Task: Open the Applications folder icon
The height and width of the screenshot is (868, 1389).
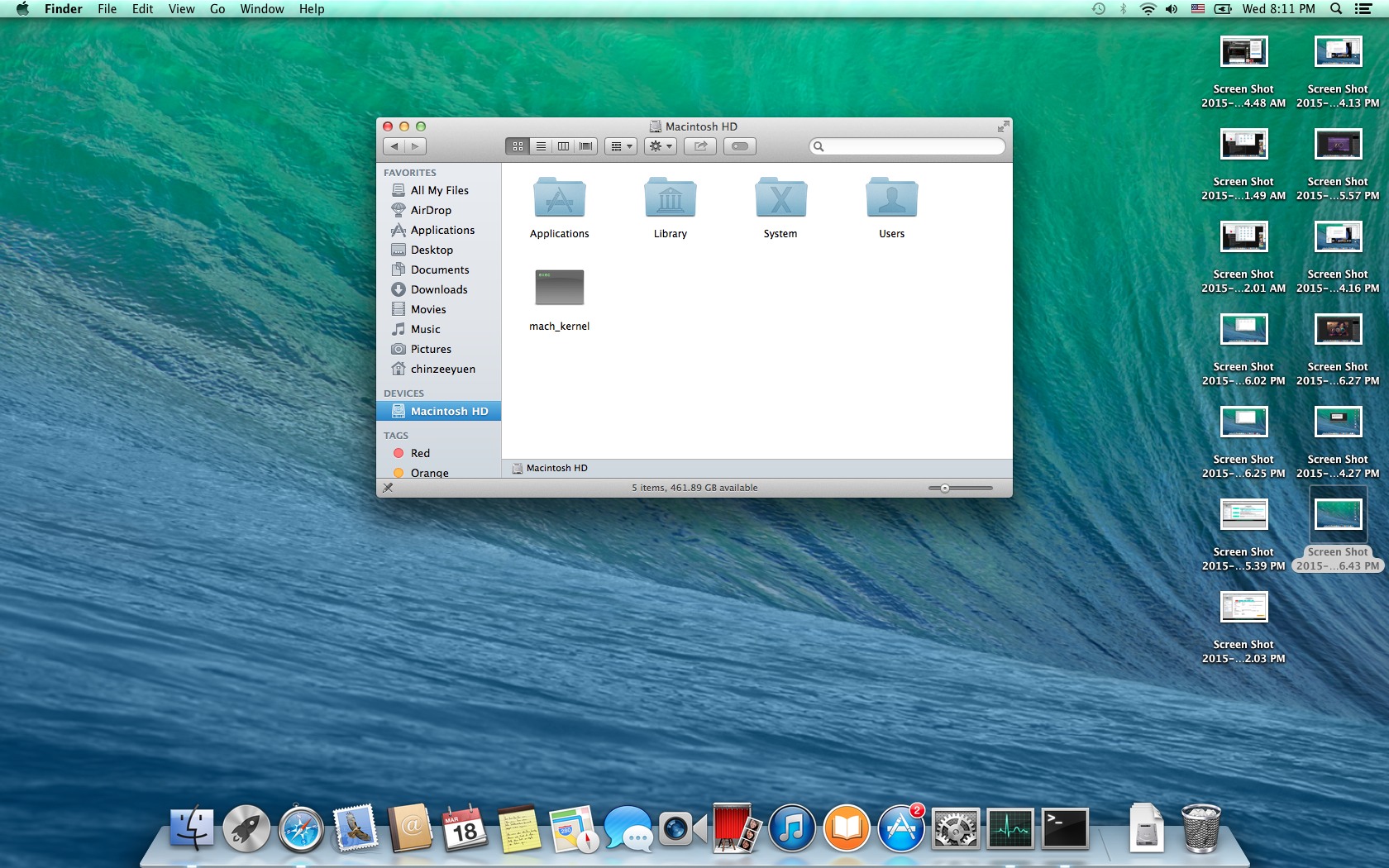Action: tap(559, 199)
